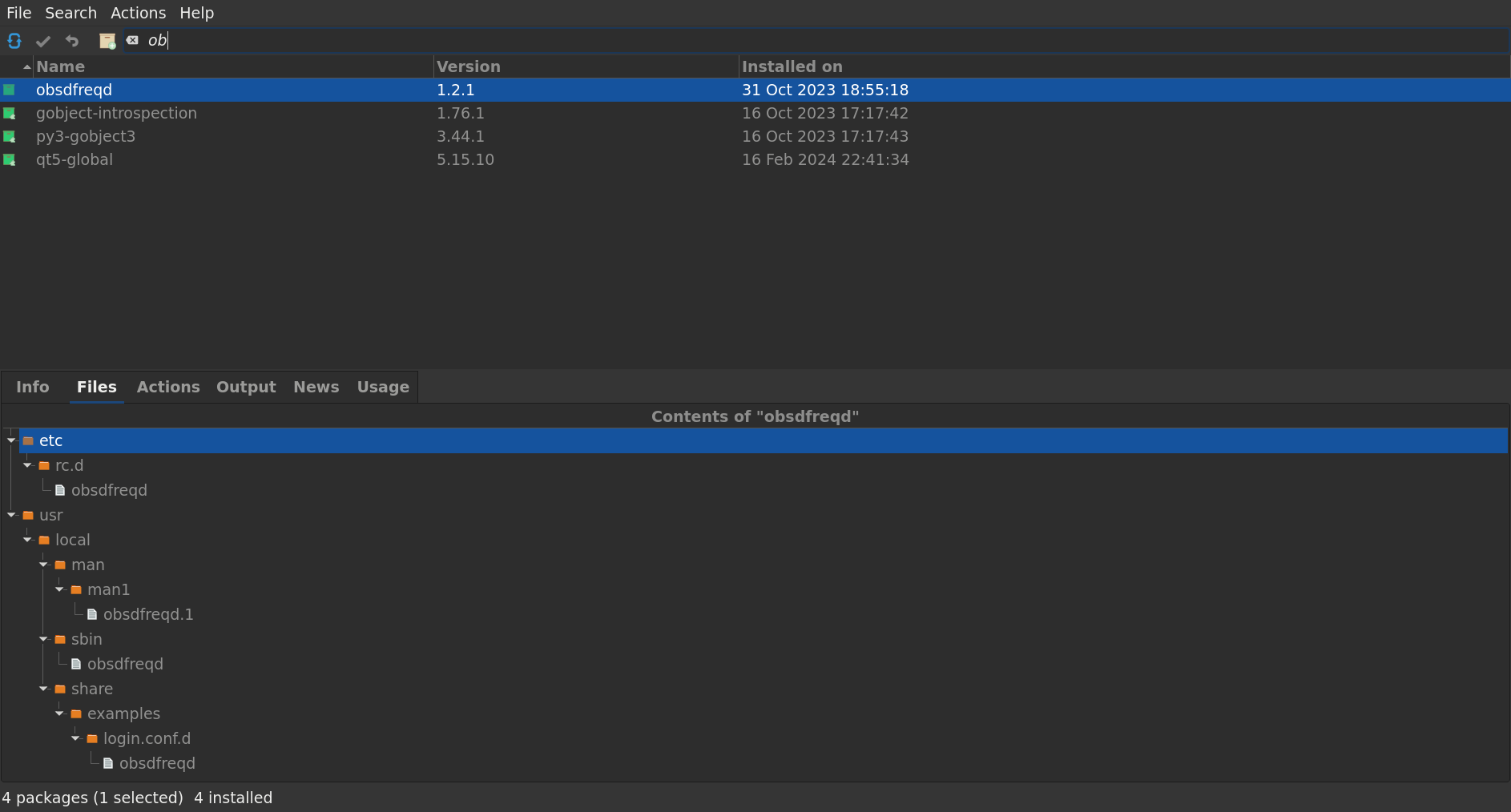1511x812 pixels.
Task: Collapse the sbin folder expander arrow
Action: [x=43, y=639]
